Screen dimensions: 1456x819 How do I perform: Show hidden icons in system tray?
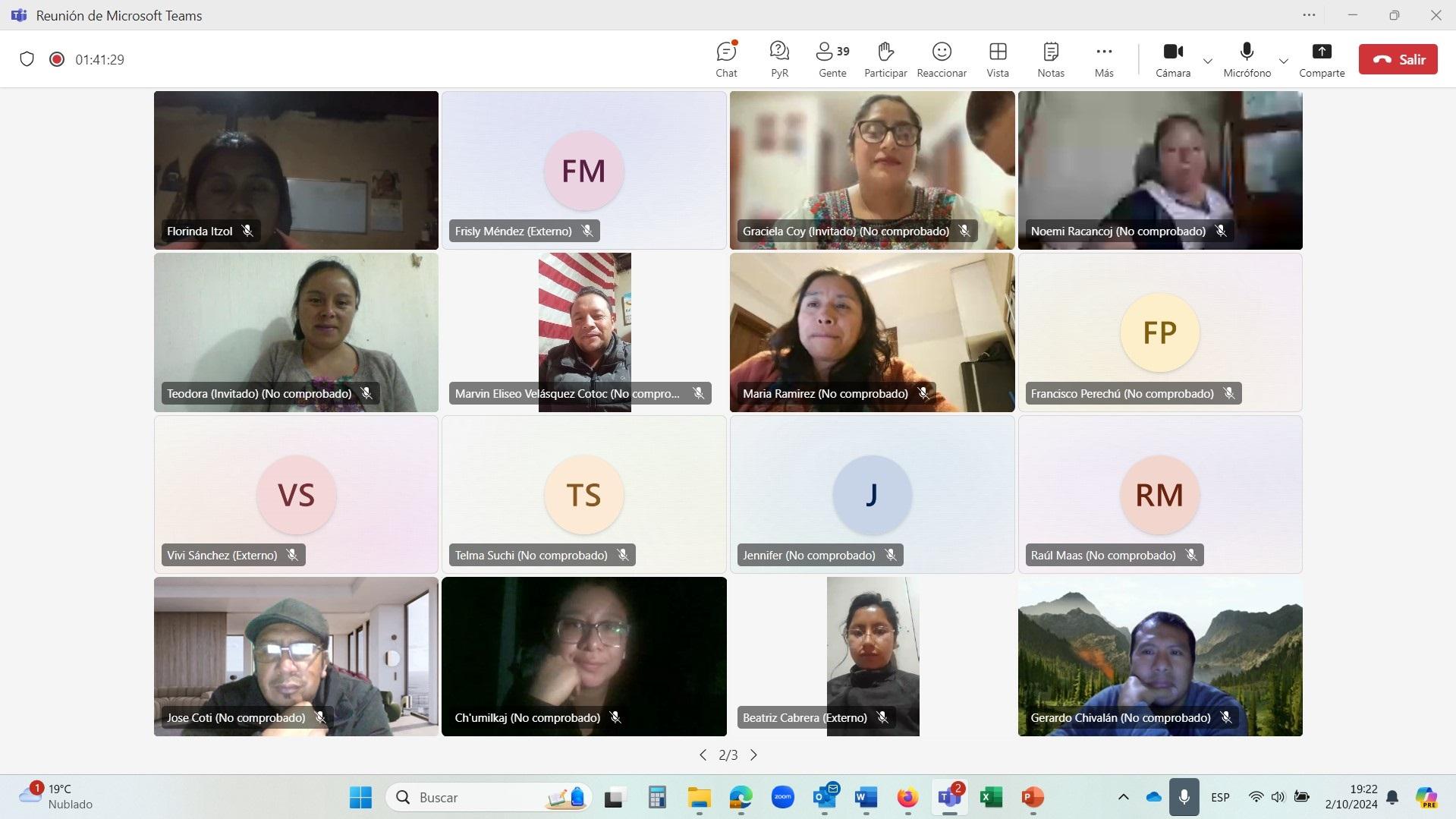pos(1124,797)
